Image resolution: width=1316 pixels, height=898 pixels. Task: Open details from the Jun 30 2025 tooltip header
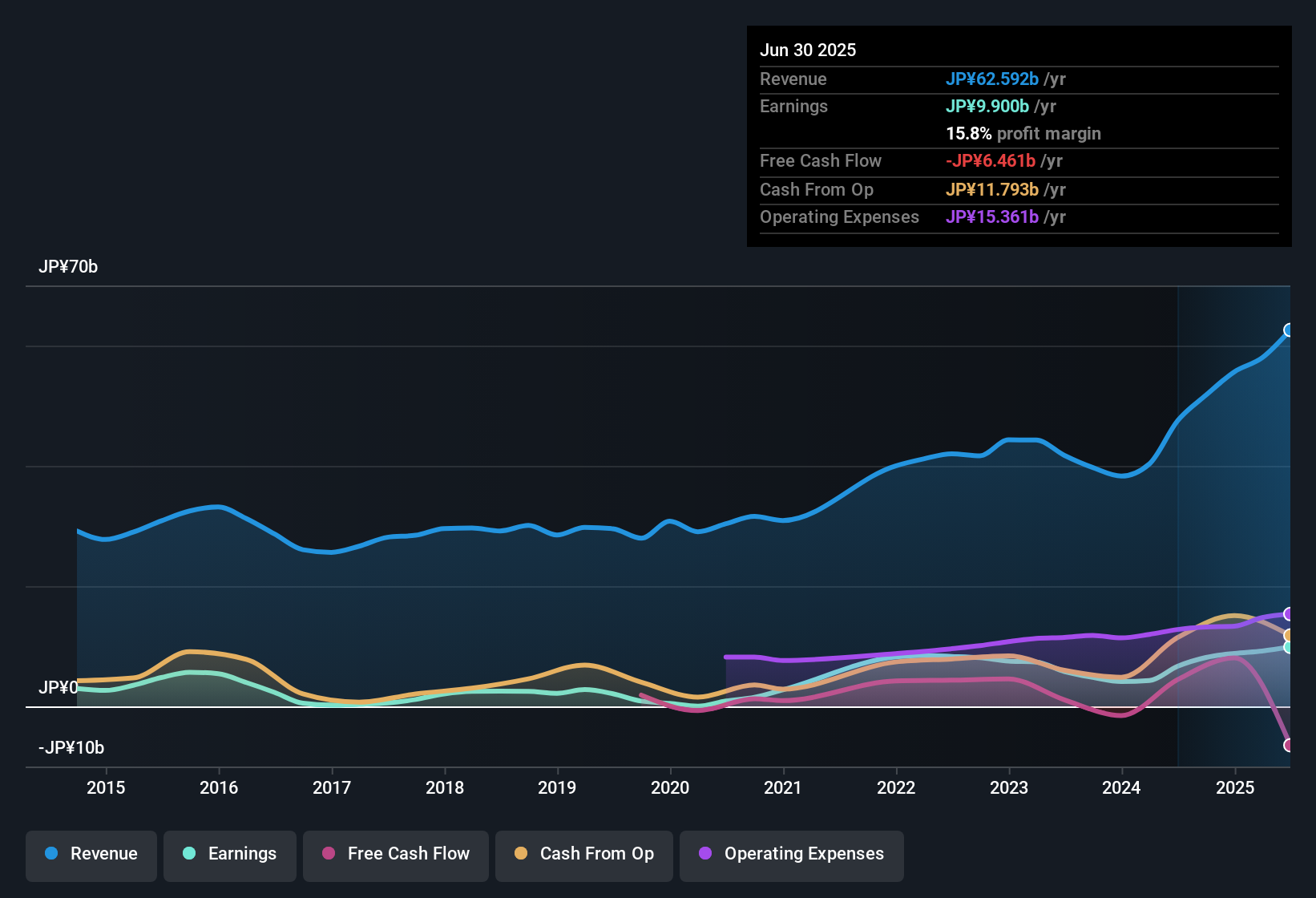coord(808,50)
